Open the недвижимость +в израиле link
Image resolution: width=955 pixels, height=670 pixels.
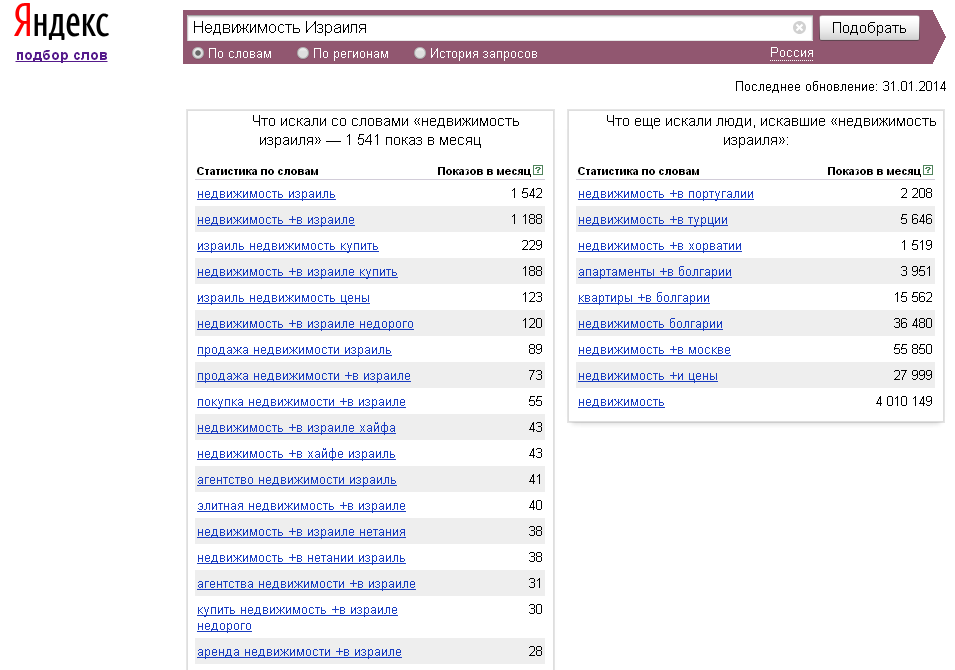pos(275,220)
